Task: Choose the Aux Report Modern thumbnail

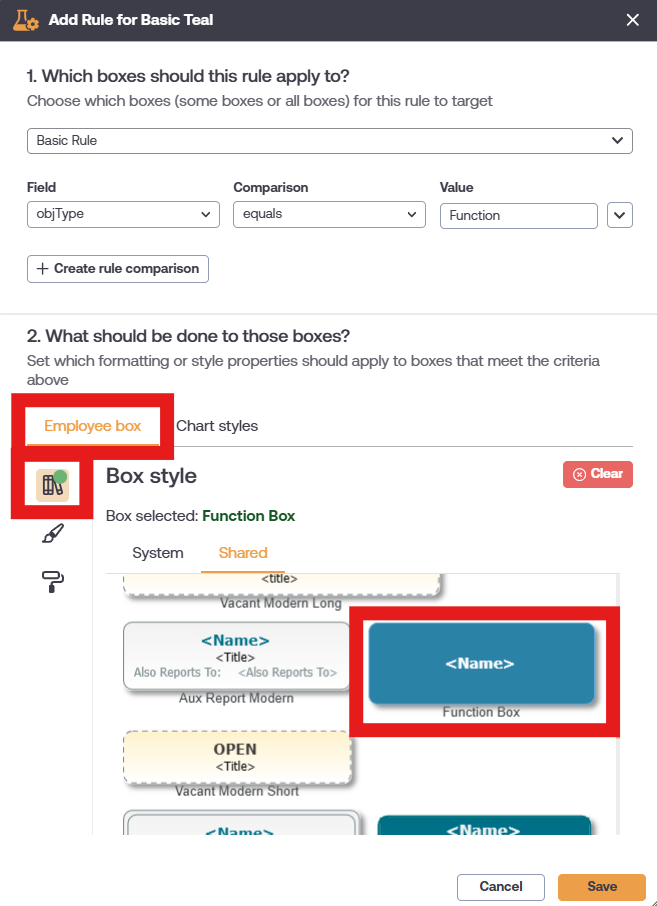Action: [236, 655]
